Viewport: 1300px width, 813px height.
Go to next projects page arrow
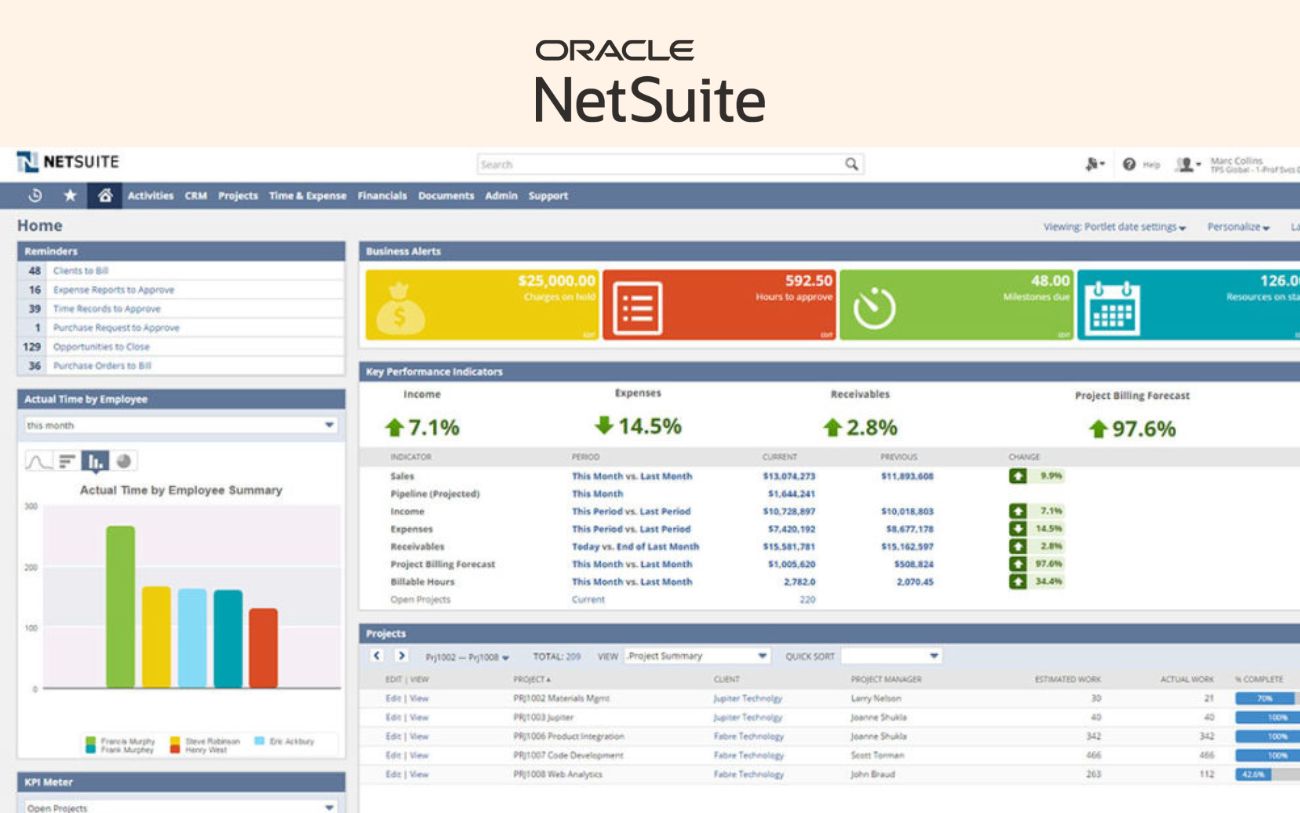tap(401, 656)
